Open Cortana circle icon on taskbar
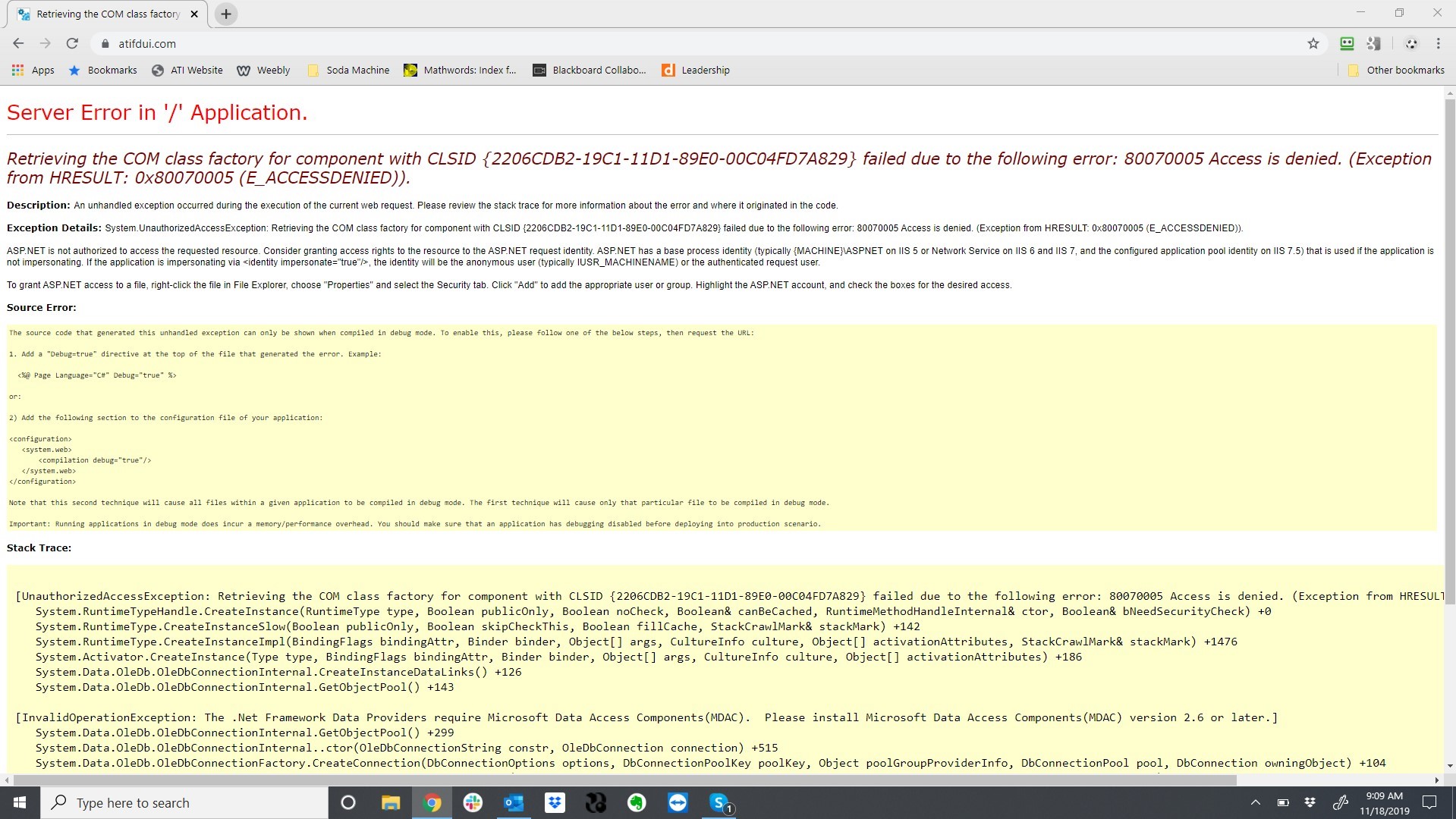This screenshot has height=819, width=1456. (x=348, y=802)
